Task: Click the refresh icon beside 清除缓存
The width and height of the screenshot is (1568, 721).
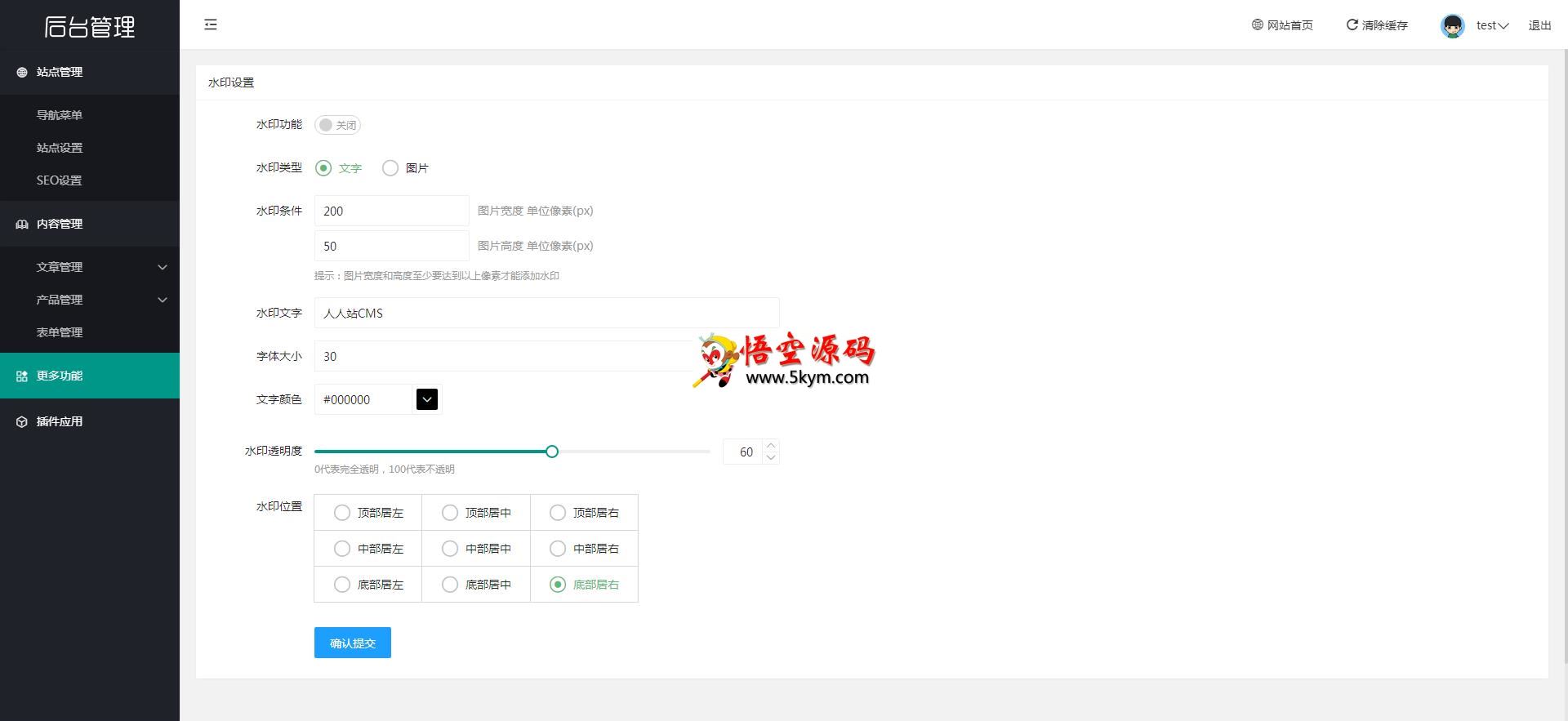Action: point(1352,24)
